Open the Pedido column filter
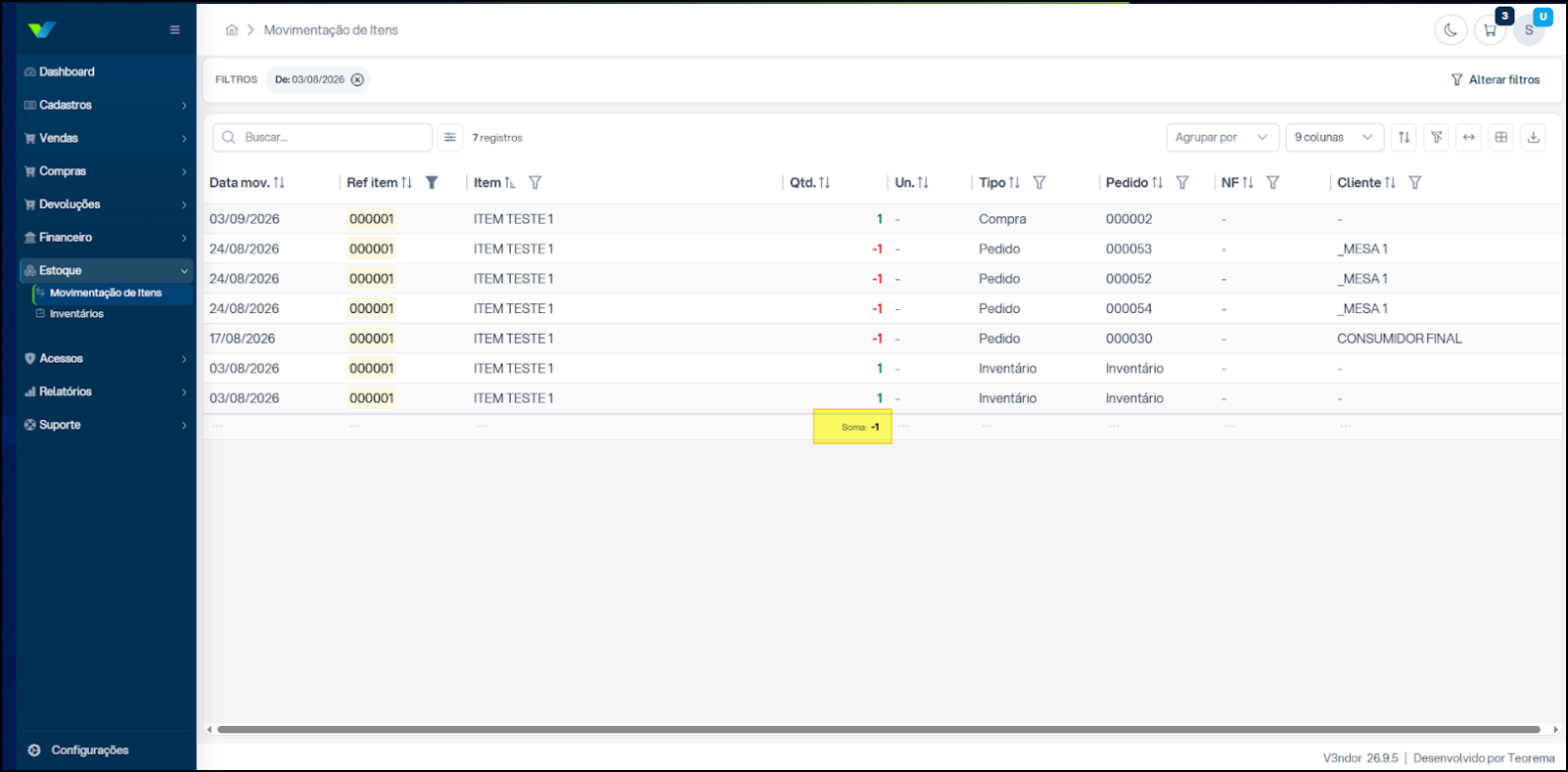1568x772 pixels. pyautogui.click(x=1182, y=183)
